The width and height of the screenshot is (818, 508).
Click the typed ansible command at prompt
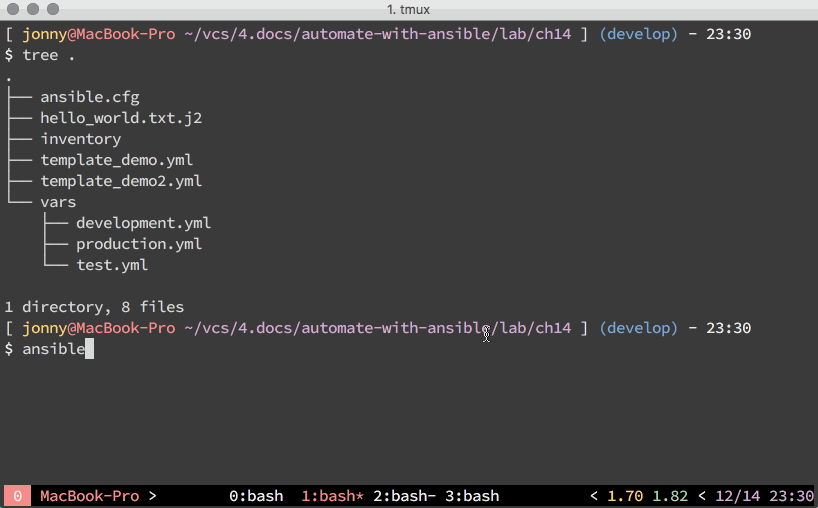click(53, 349)
